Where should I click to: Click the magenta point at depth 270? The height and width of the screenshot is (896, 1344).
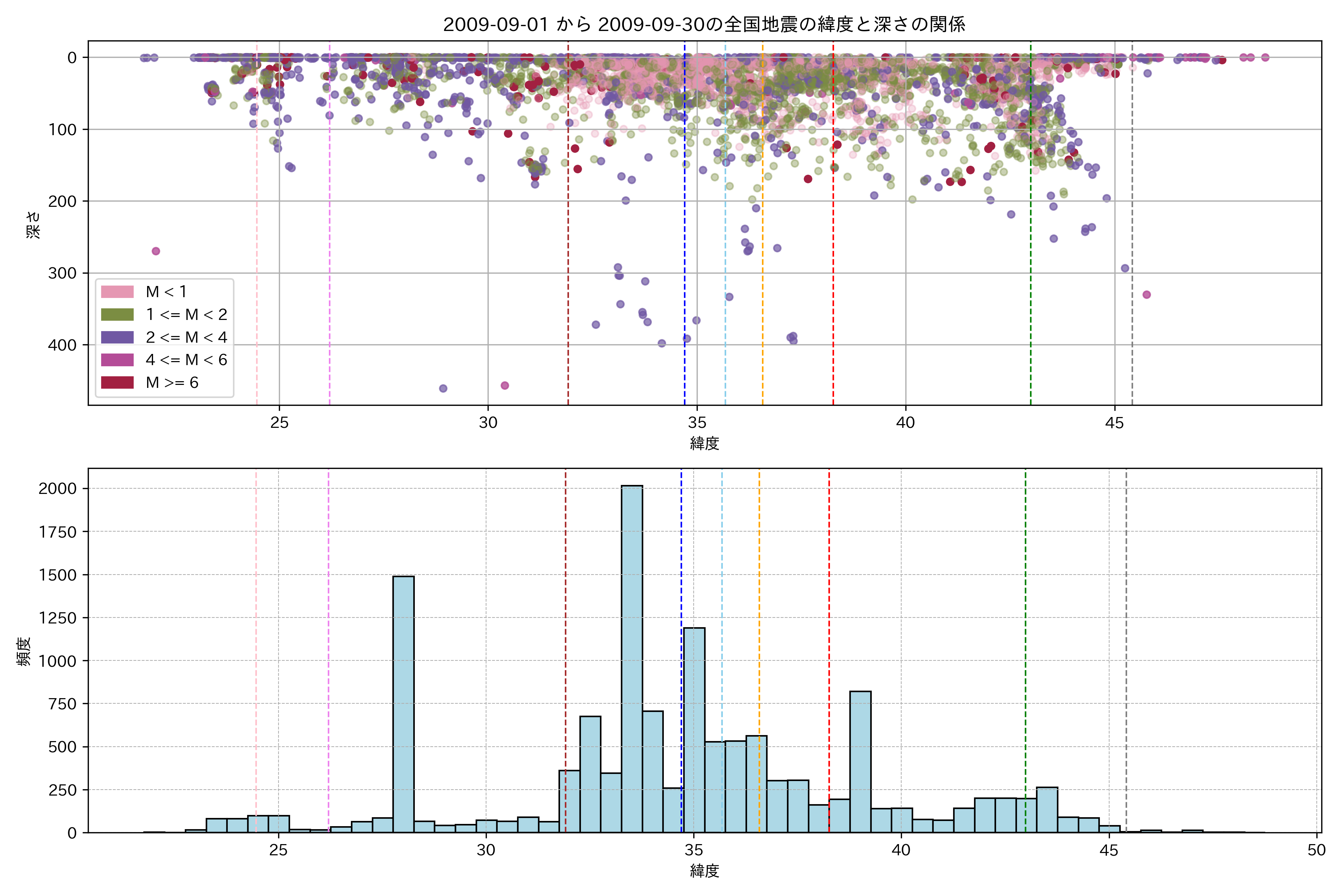tap(155, 251)
